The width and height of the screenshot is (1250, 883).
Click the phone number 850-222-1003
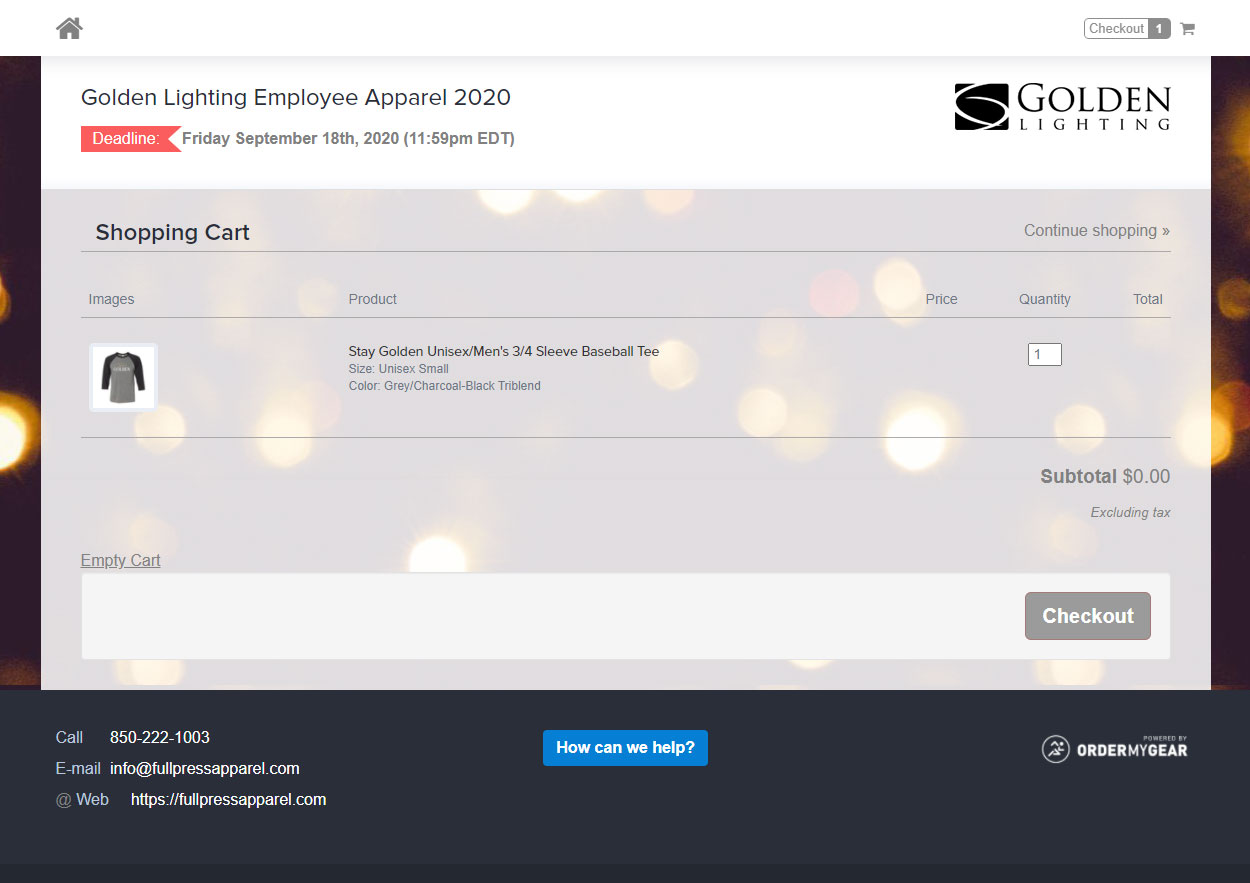point(160,738)
